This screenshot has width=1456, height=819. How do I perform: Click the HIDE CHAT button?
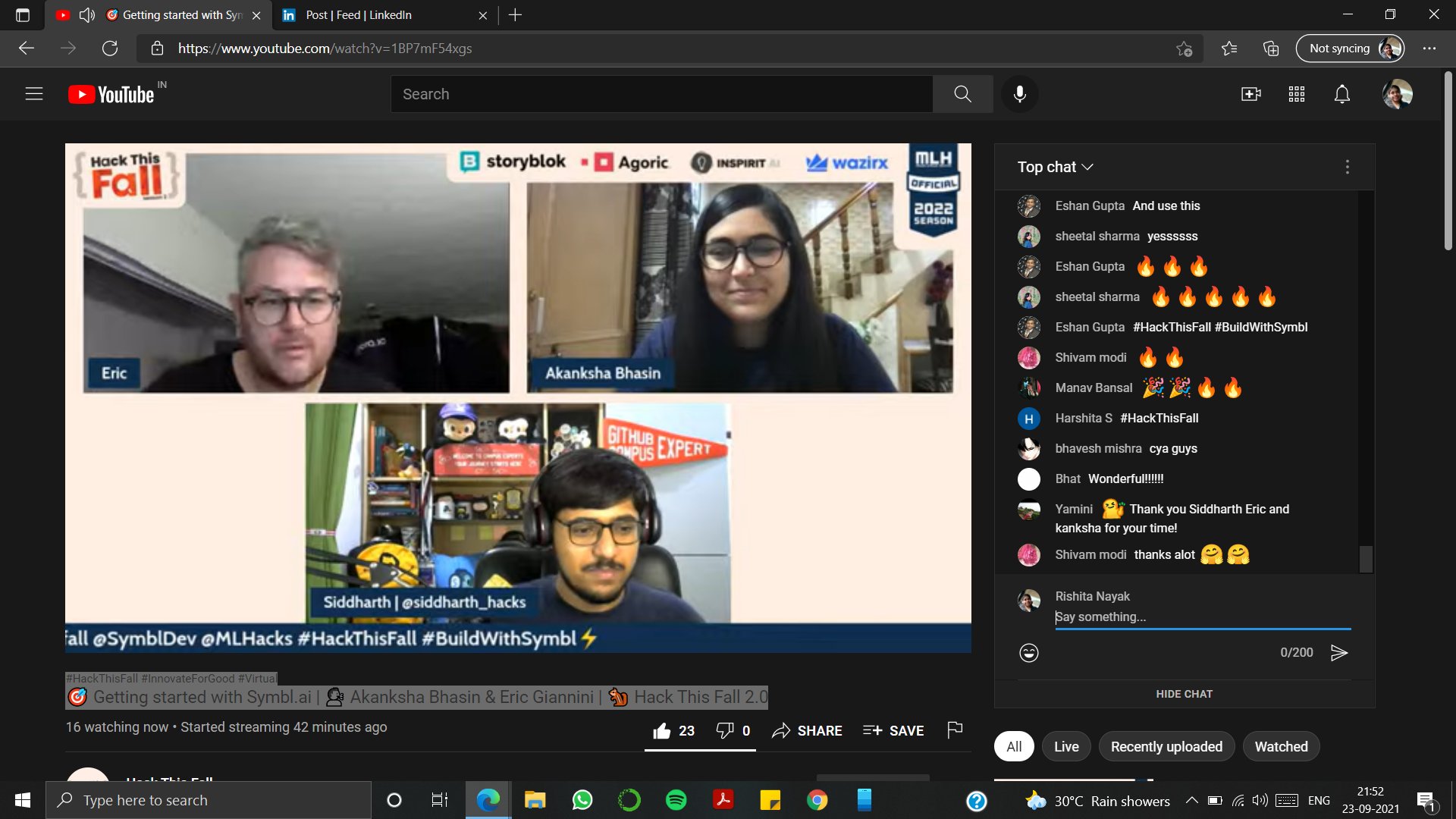coord(1184,693)
